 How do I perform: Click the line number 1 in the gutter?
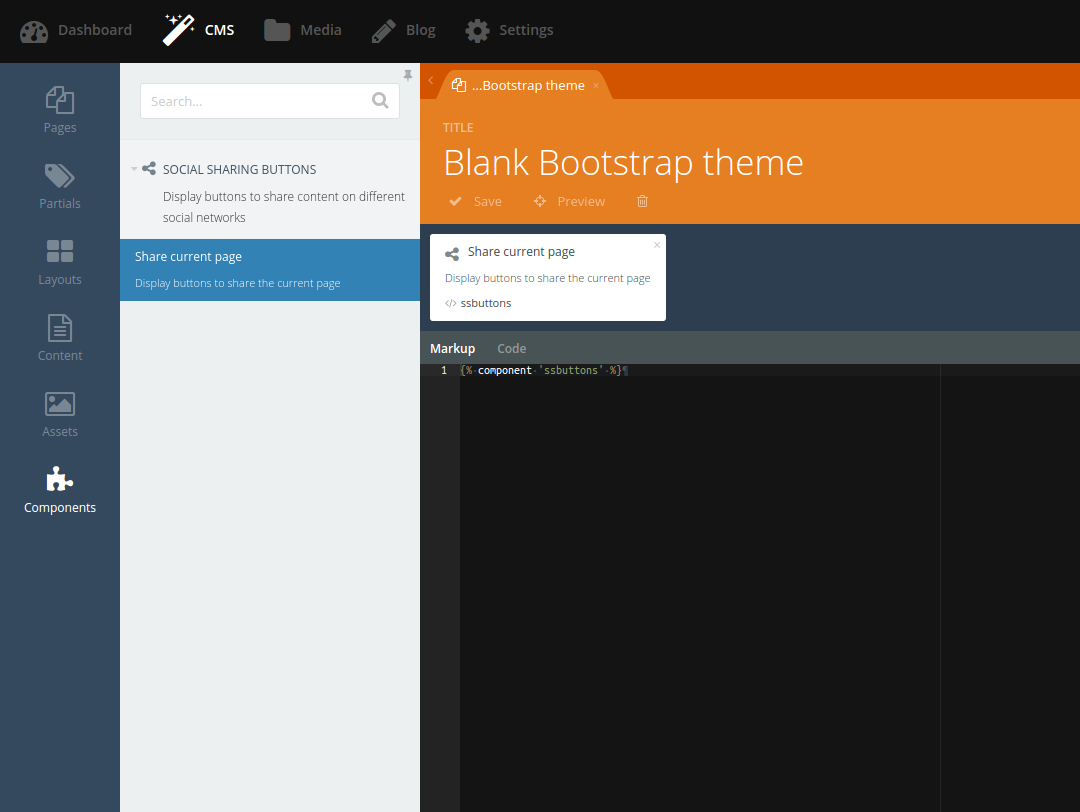444,371
